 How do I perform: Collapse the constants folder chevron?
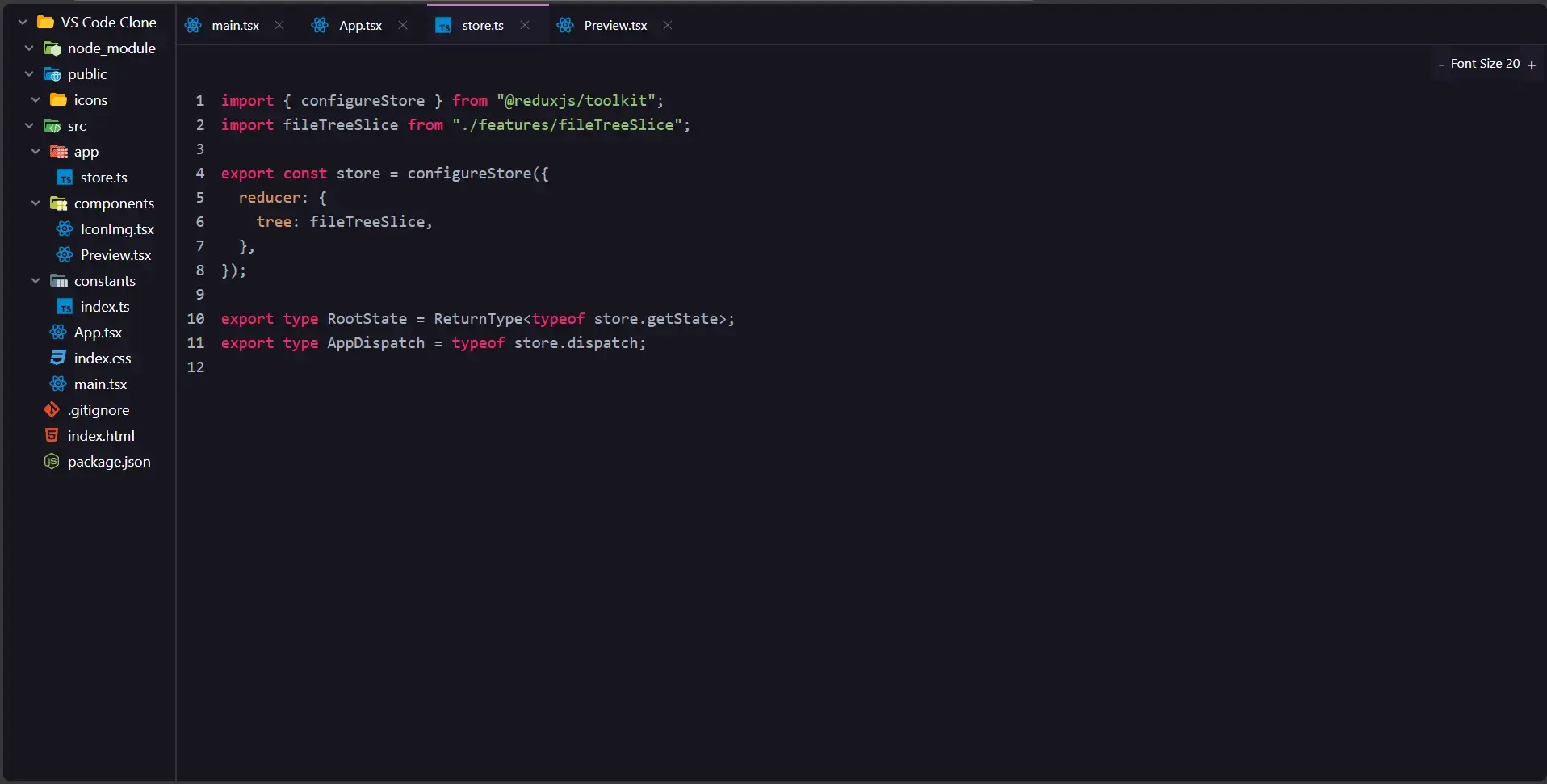[x=36, y=281]
